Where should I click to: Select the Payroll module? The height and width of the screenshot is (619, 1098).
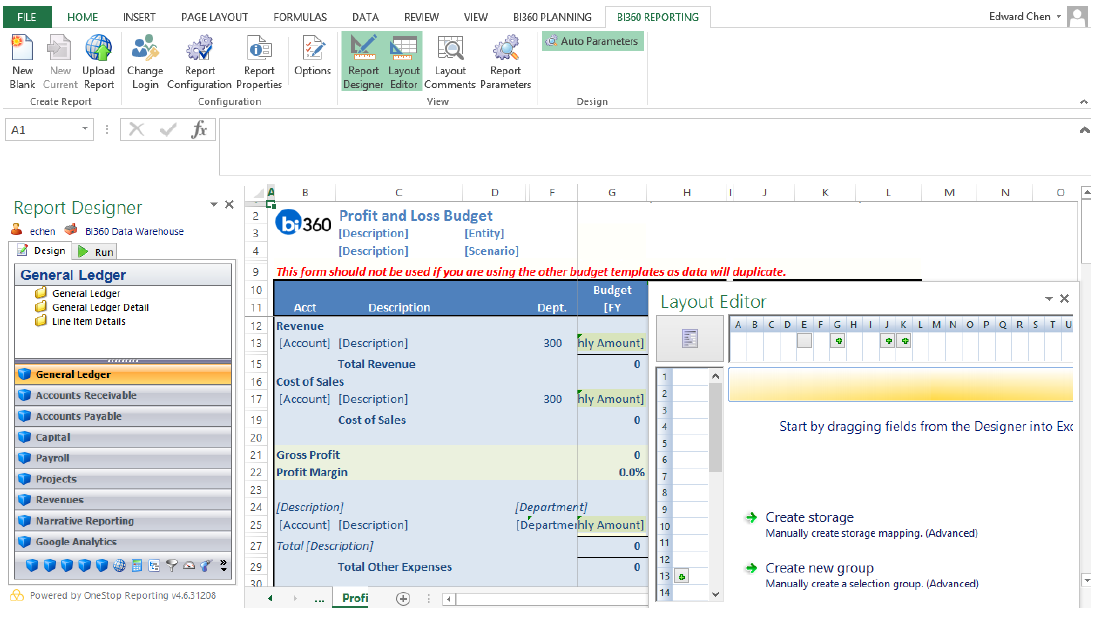point(123,458)
